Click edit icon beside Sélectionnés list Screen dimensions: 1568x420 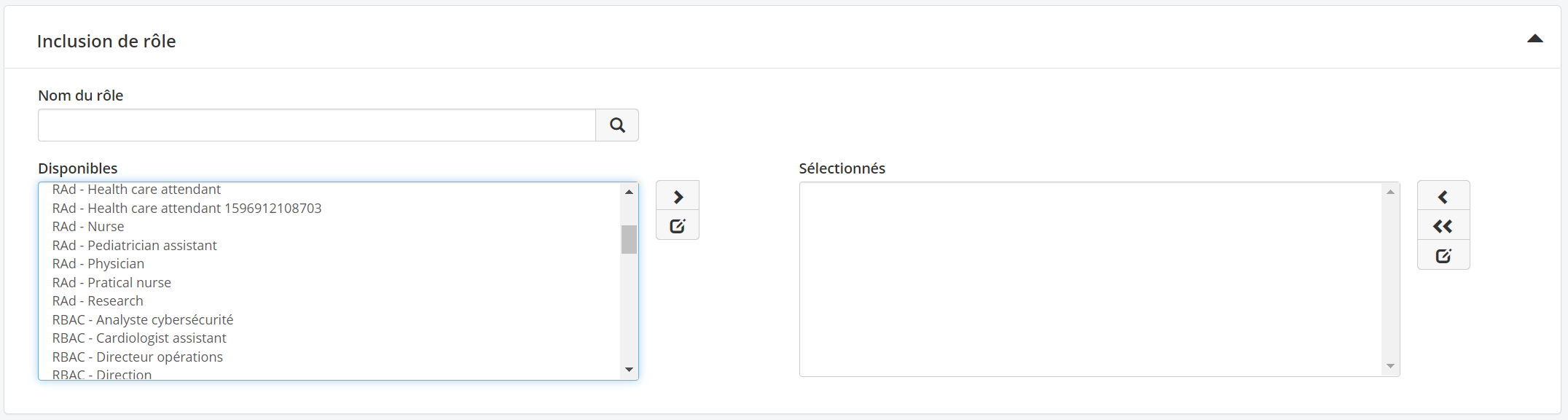coord(1443,256)
